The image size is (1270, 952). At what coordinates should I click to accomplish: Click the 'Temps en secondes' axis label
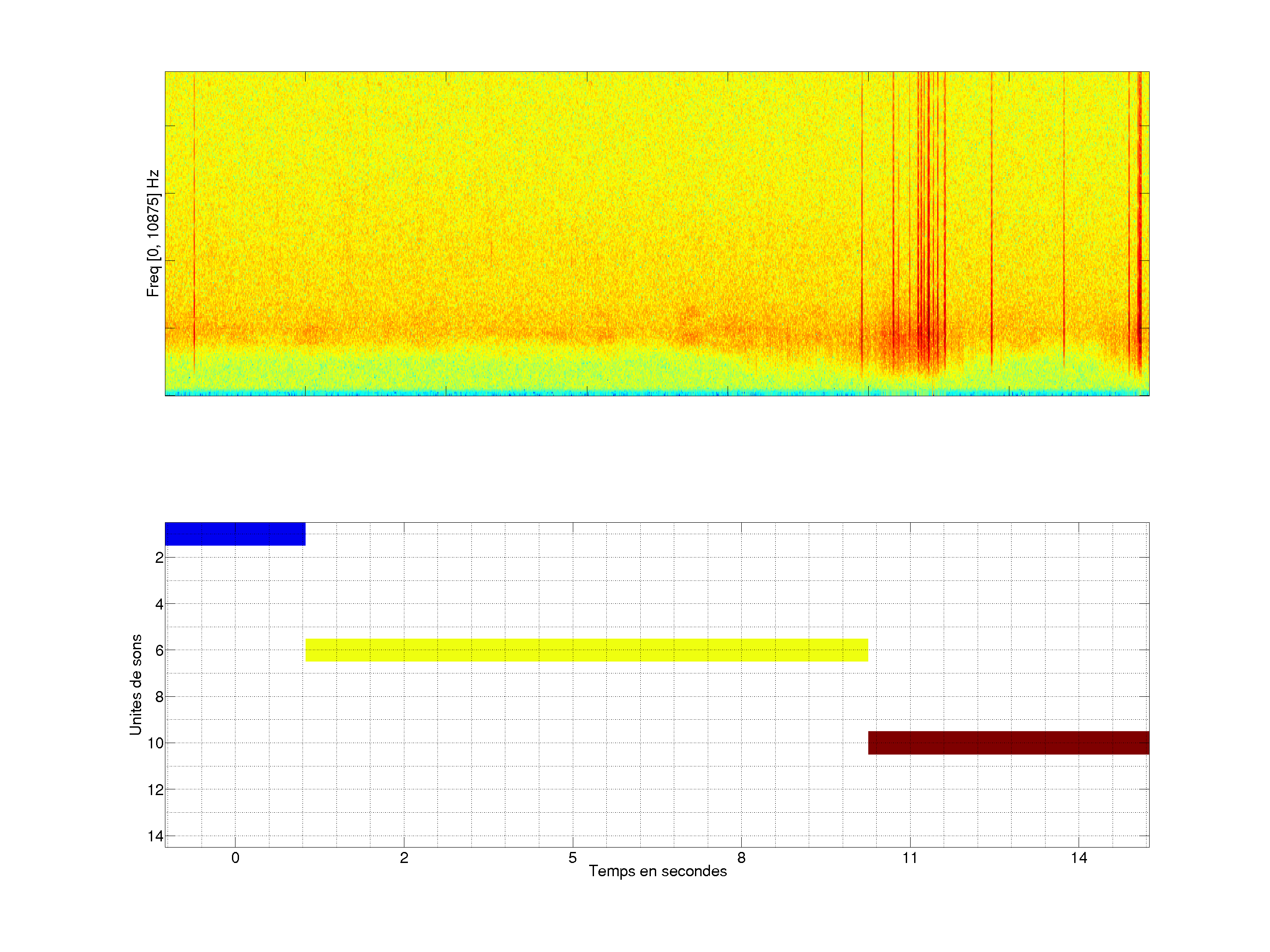coord(657,871)
